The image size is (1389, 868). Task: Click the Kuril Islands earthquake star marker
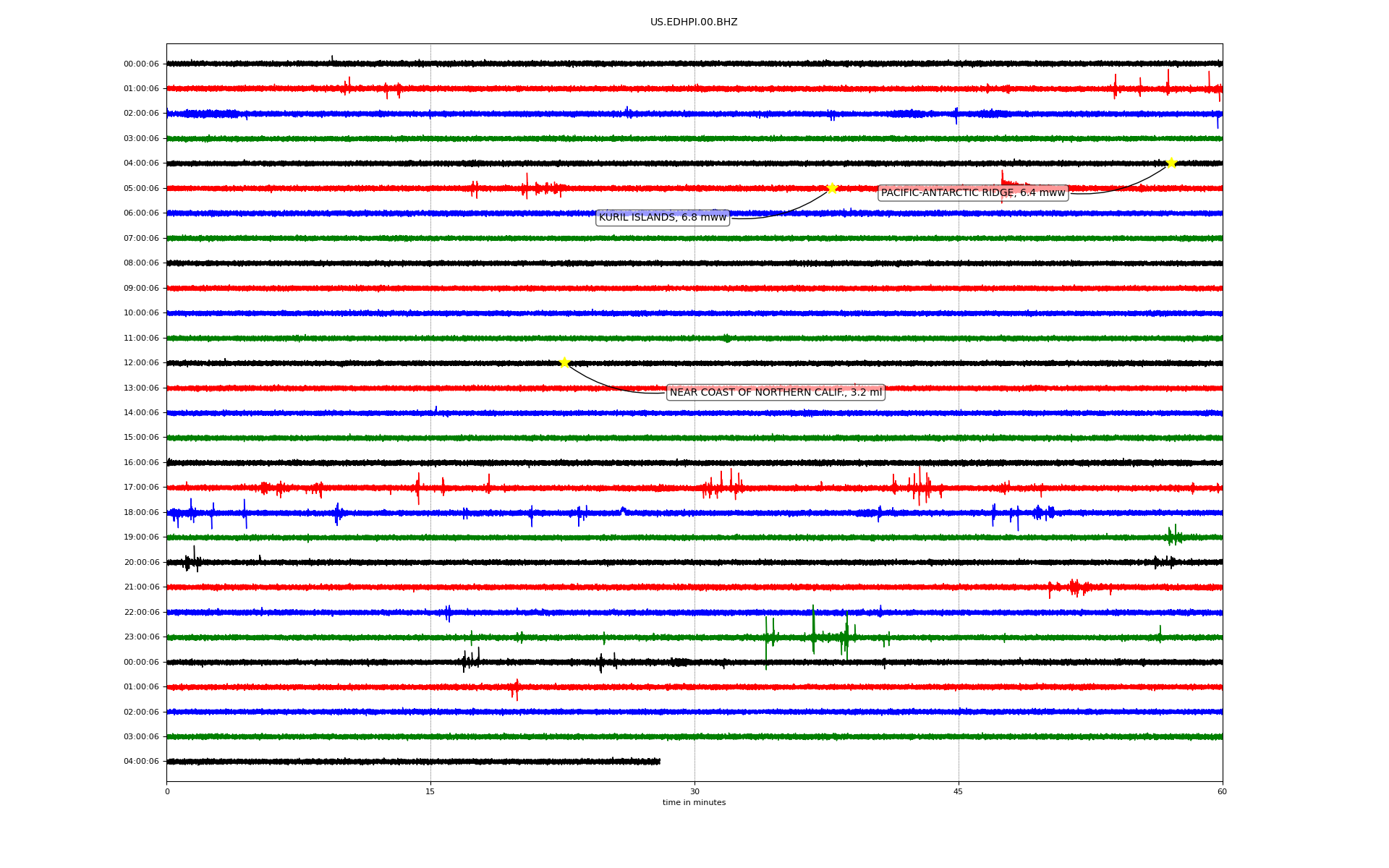[832, 188]
